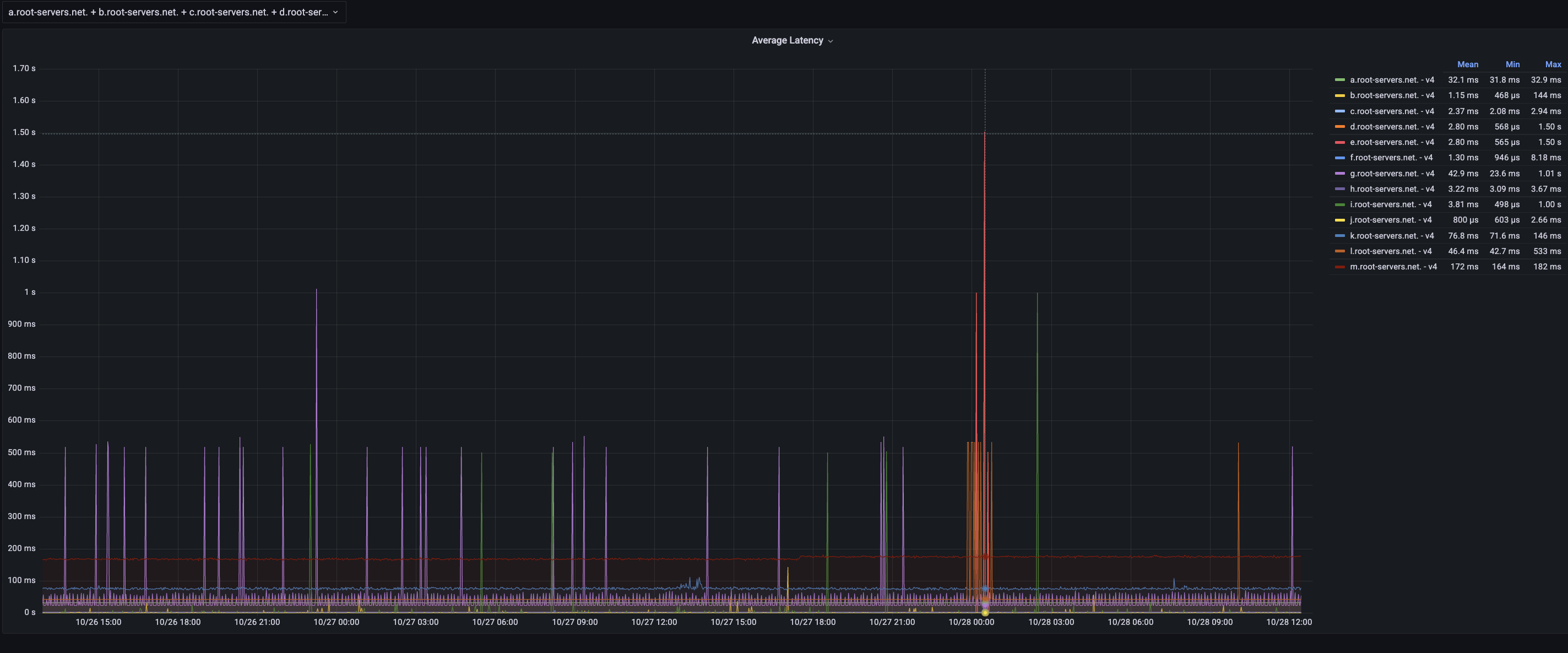Sort legend by Mean column
The image size is (1568, 653).
point(1467,64)
